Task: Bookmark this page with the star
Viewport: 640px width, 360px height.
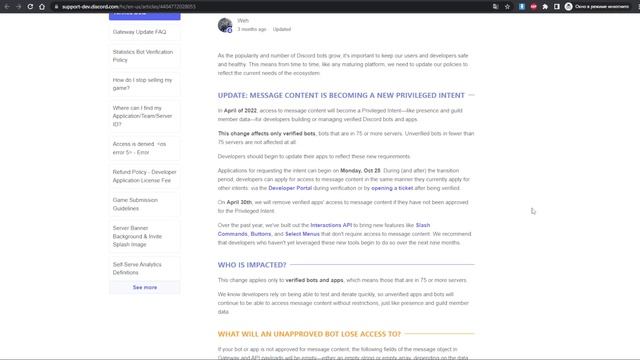Action: 507,7
